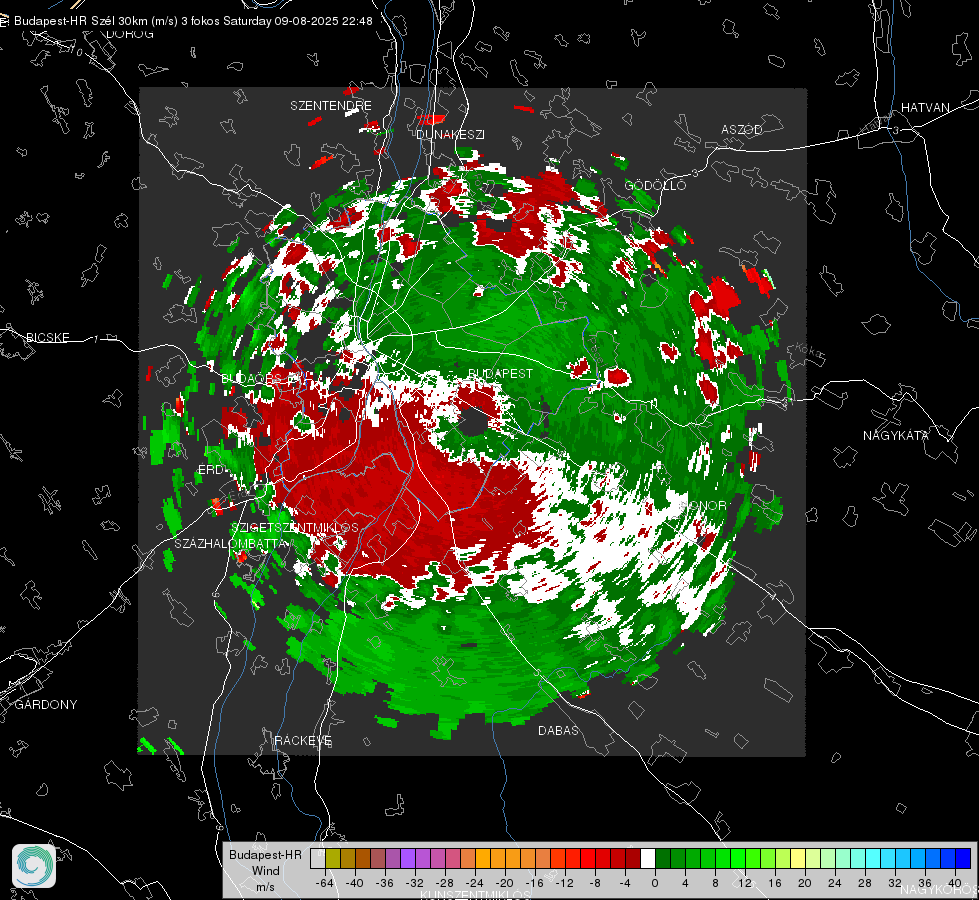Click the 12 legend value
The image size is (979, 900).
[x=745, y=883]
